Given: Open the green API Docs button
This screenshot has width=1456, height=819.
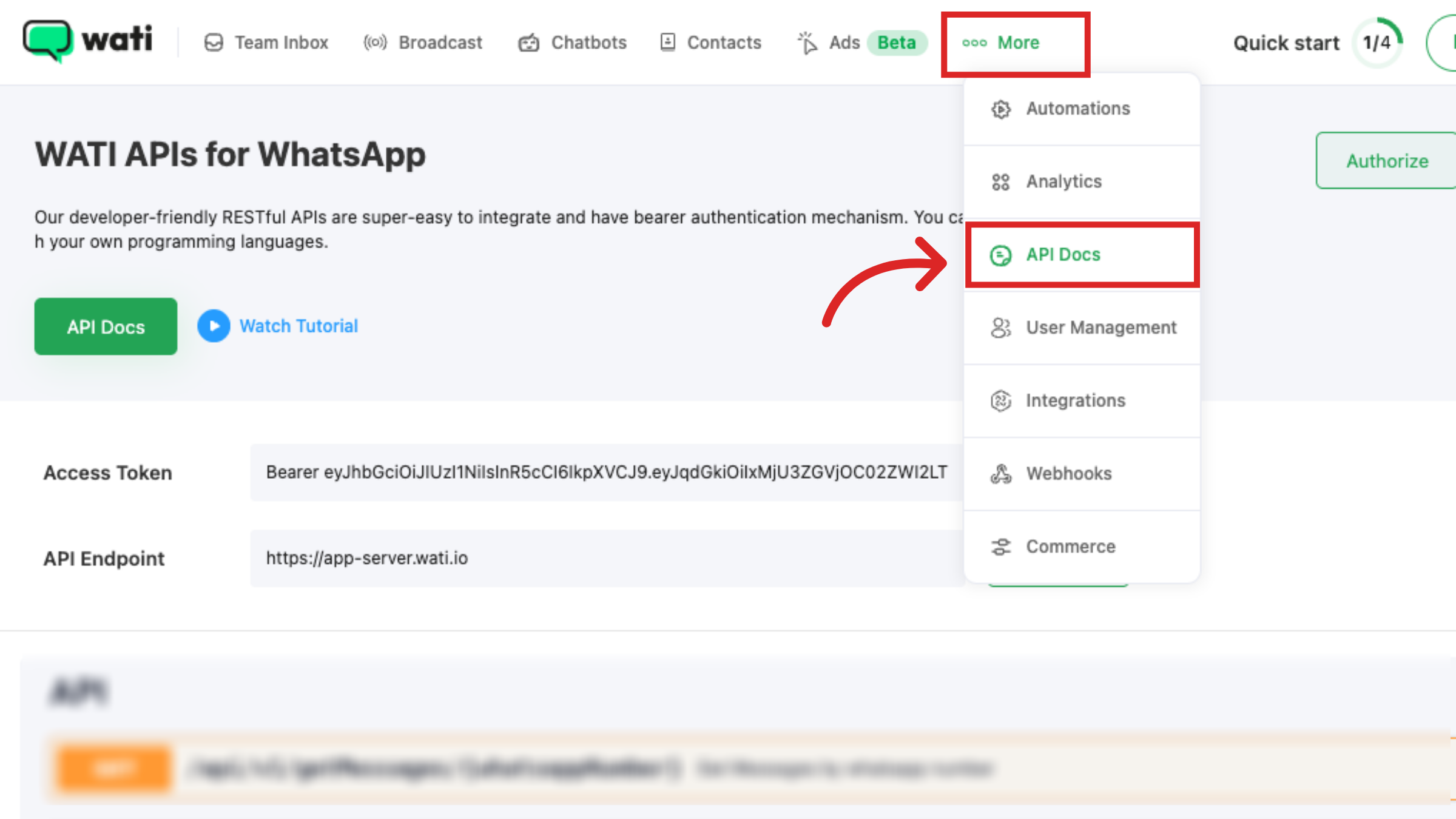Looking at the screenshot, I should 106,326.
